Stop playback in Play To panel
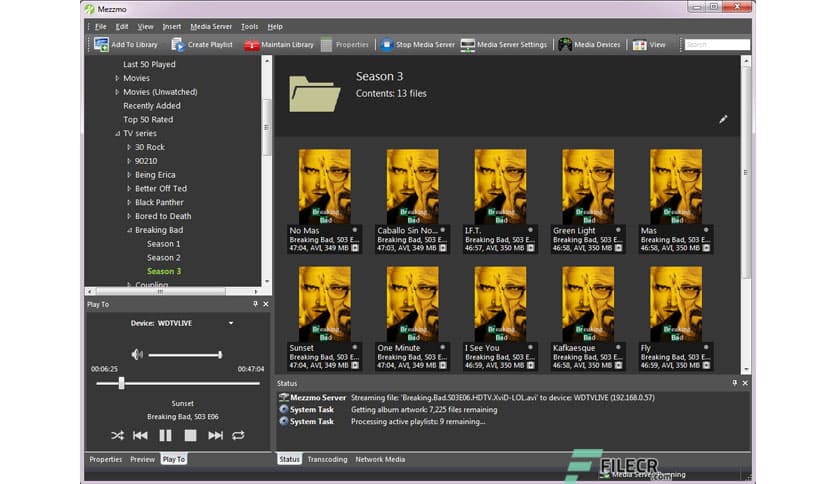This screenshot has height=484, width=836. coord(190,435)
